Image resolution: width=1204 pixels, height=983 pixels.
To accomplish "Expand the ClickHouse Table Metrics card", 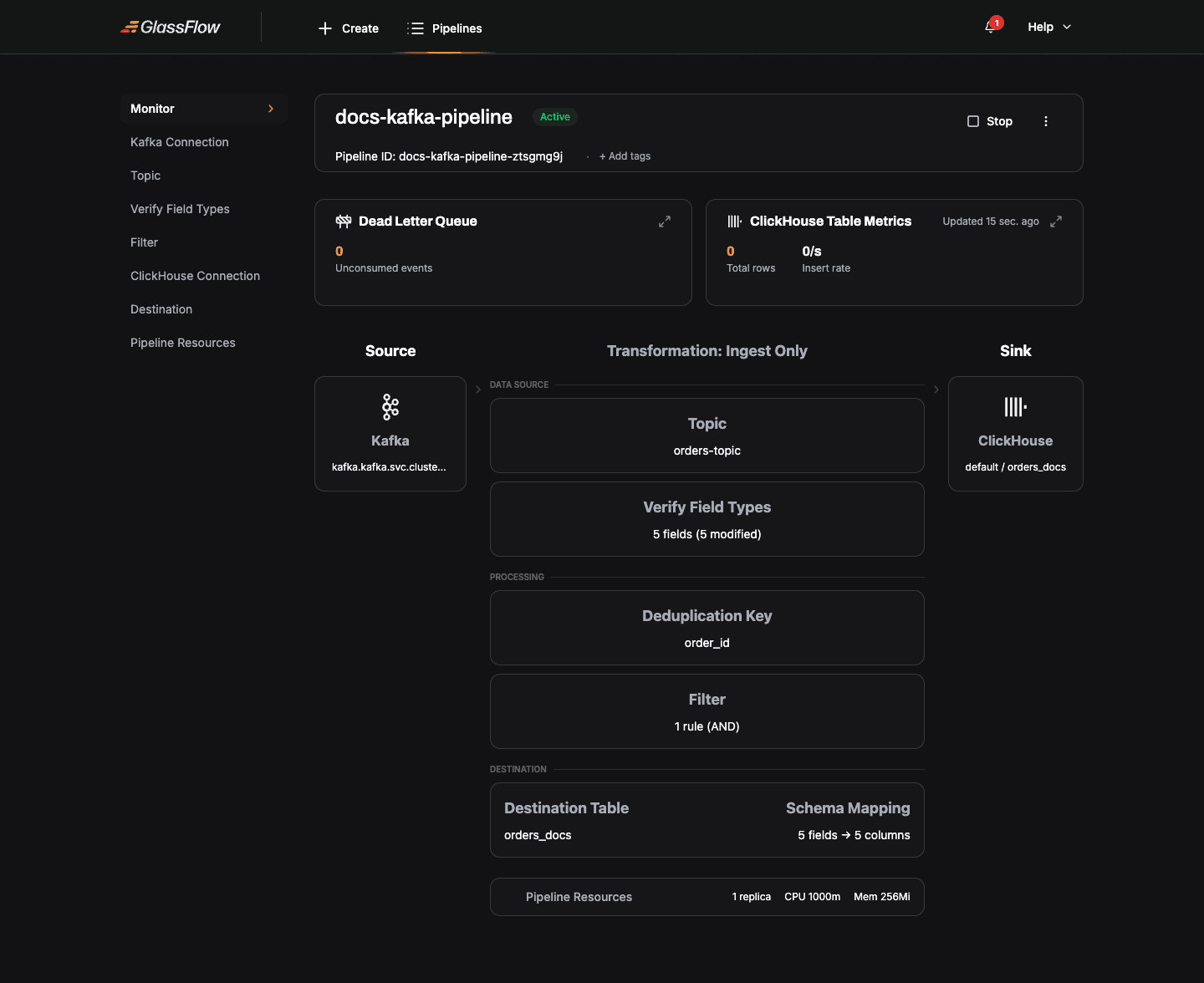I will point(1056,222).
